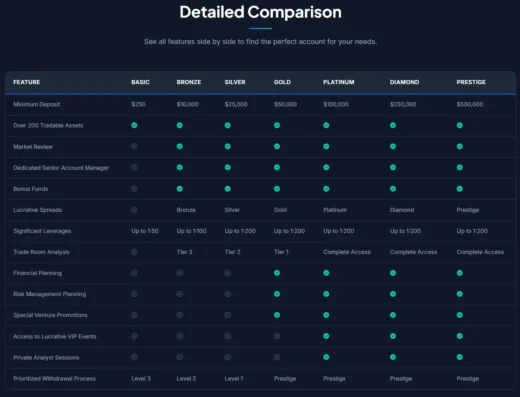Click Gold's check icon in Bonus Funds row
Screen dimensions: 520x397
[277, 189]
